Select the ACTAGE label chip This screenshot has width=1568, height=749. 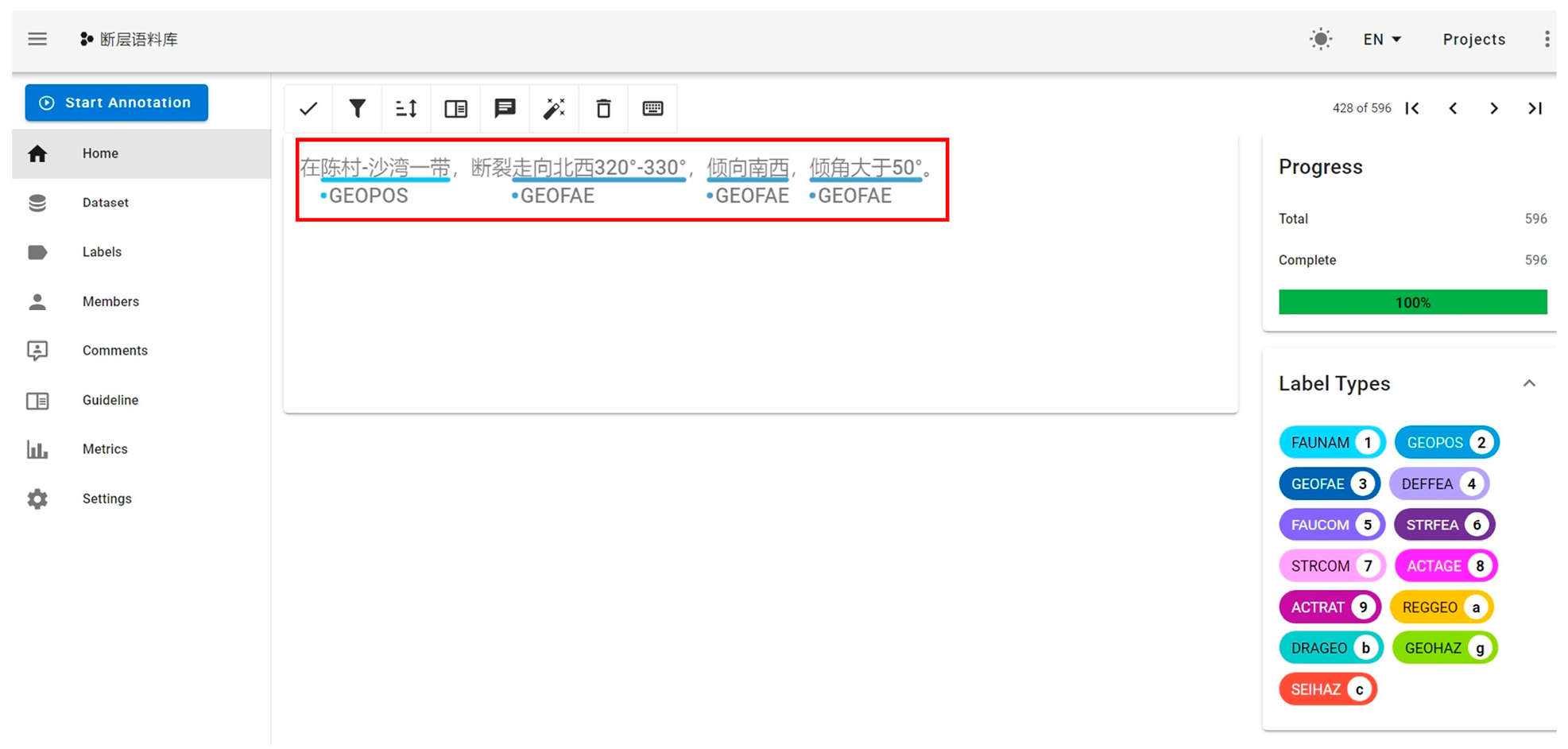coord(1446,566)
